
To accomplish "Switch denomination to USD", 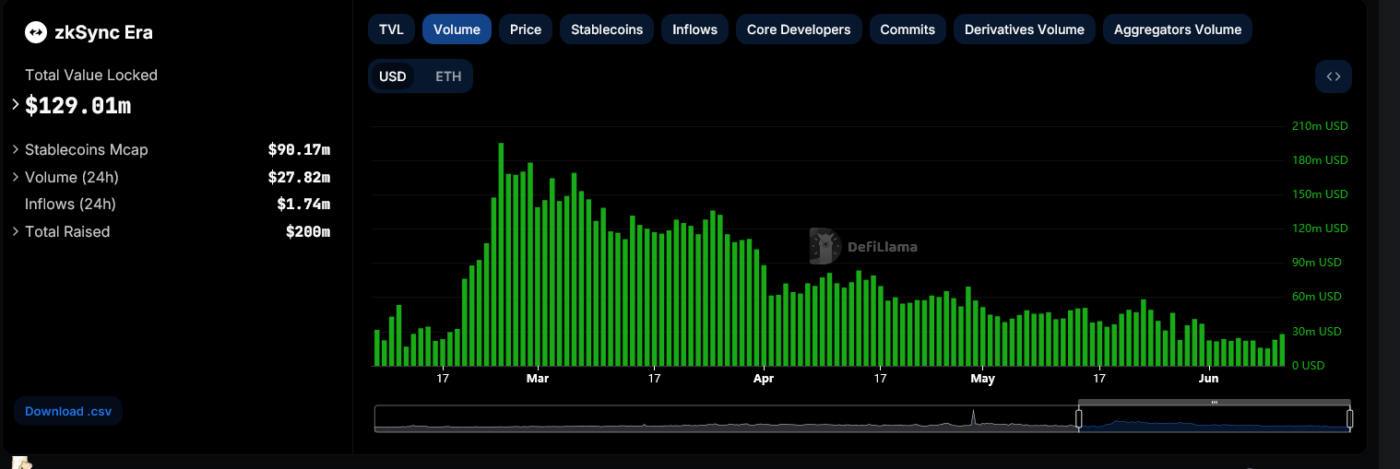I will (393, 76).
